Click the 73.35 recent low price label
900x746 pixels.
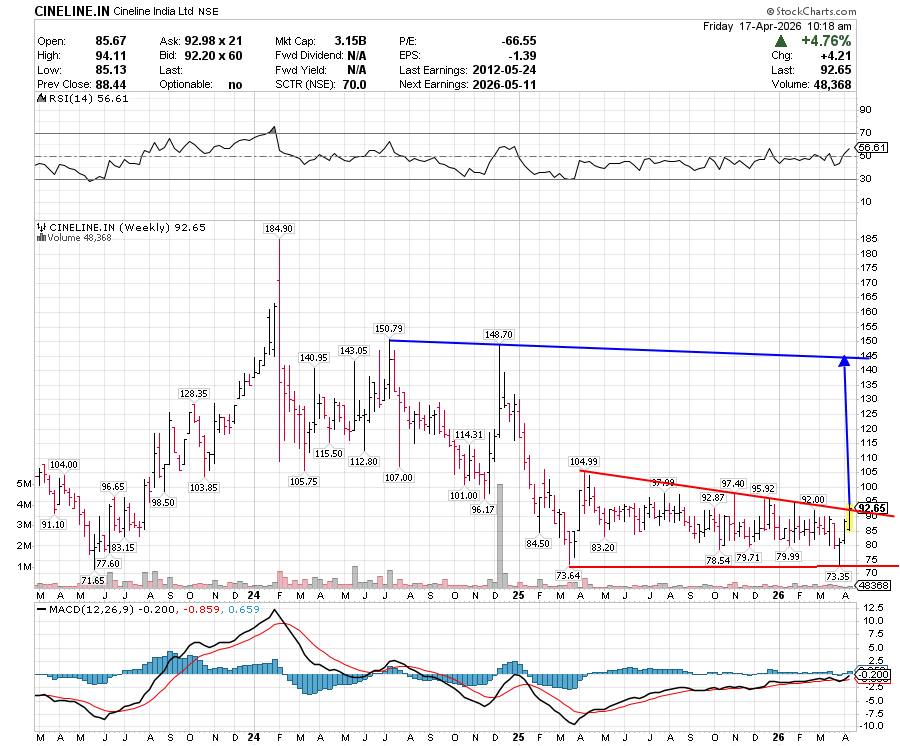click(x=837, y=576)
